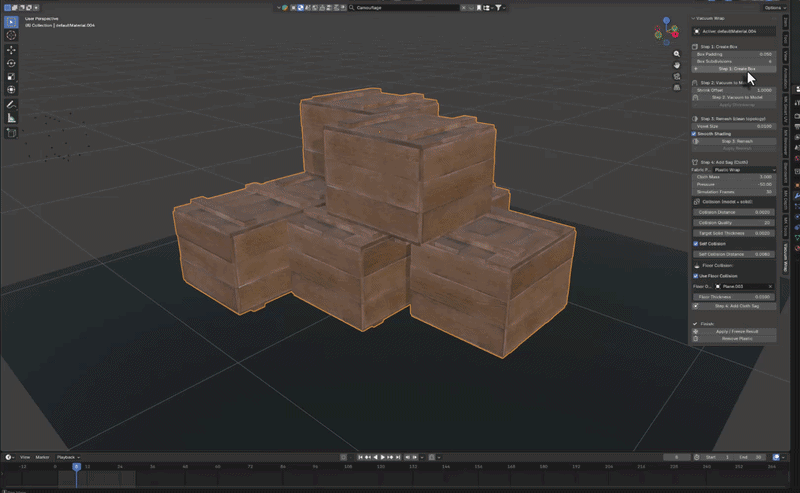The image size is (800, 493).
Task: Switch to the Vacuum Wrap sidebar tab
Action: click(x=785, y=258)
